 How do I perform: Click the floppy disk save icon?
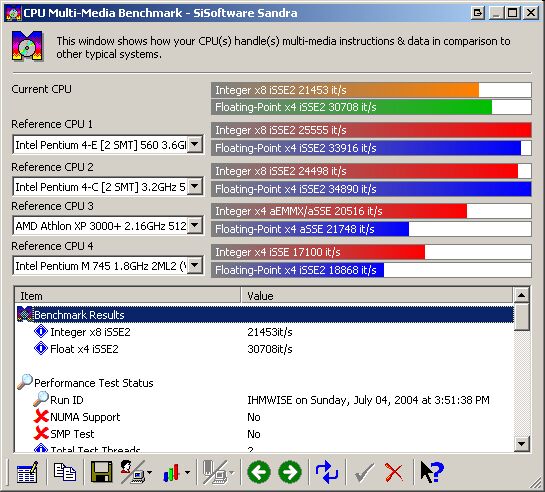click(101, 472)
